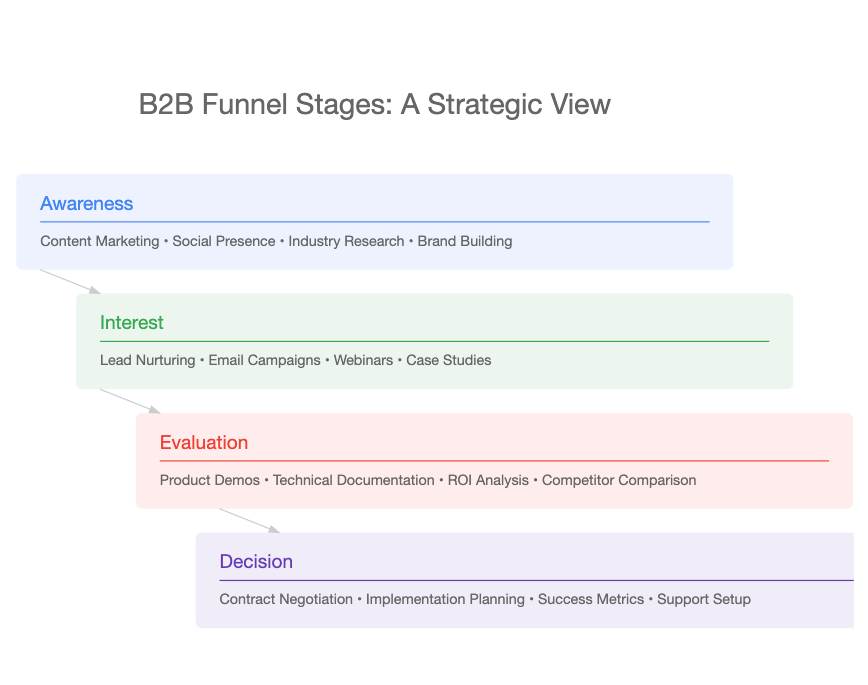Click the Content Marketing text in Awareness
The height and width of the screenshot is (685, 868).
coord(100,241)
